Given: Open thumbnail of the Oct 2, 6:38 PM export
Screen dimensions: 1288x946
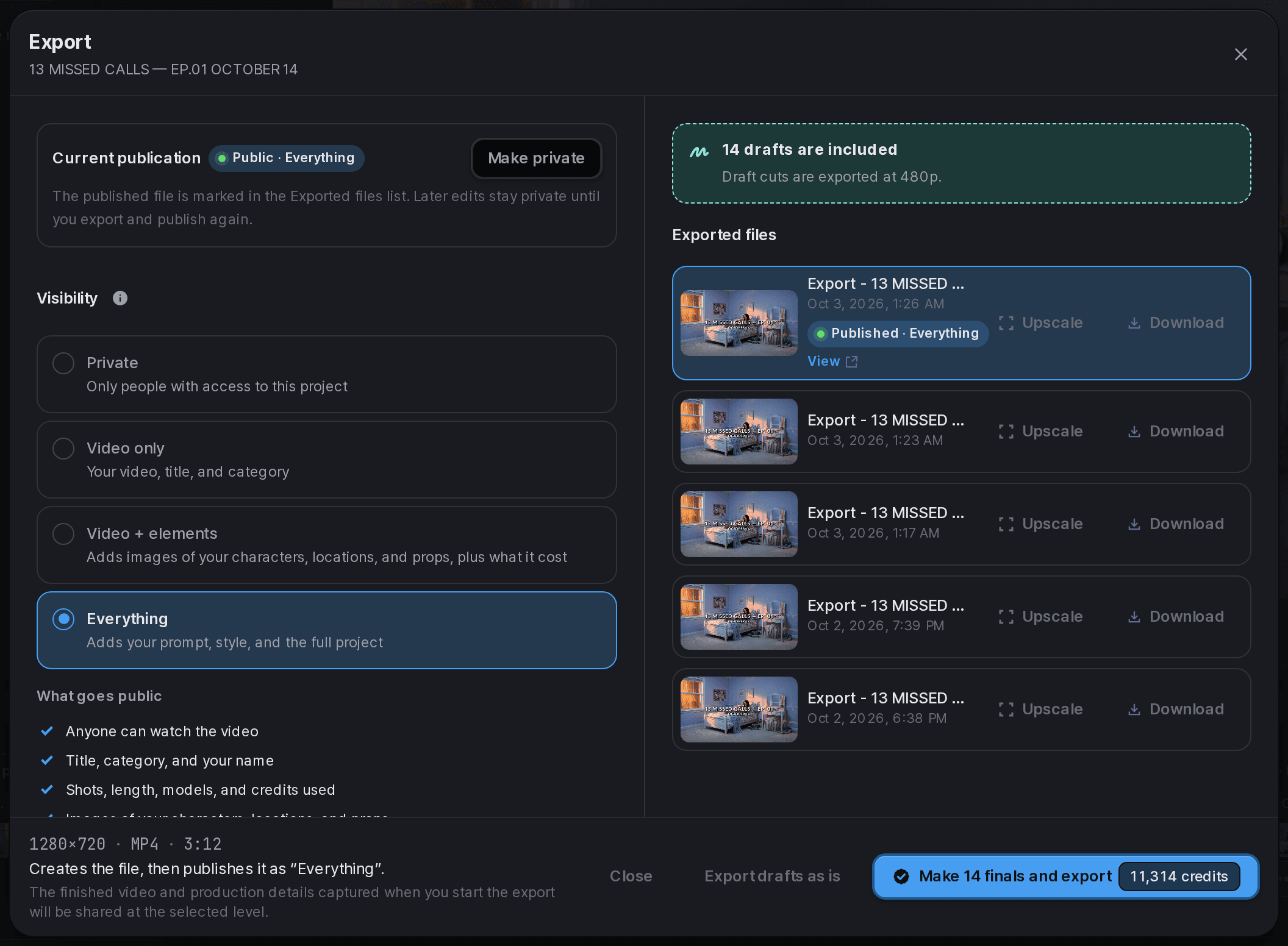Looking at the screenshot, I should (x=739, y=710).
